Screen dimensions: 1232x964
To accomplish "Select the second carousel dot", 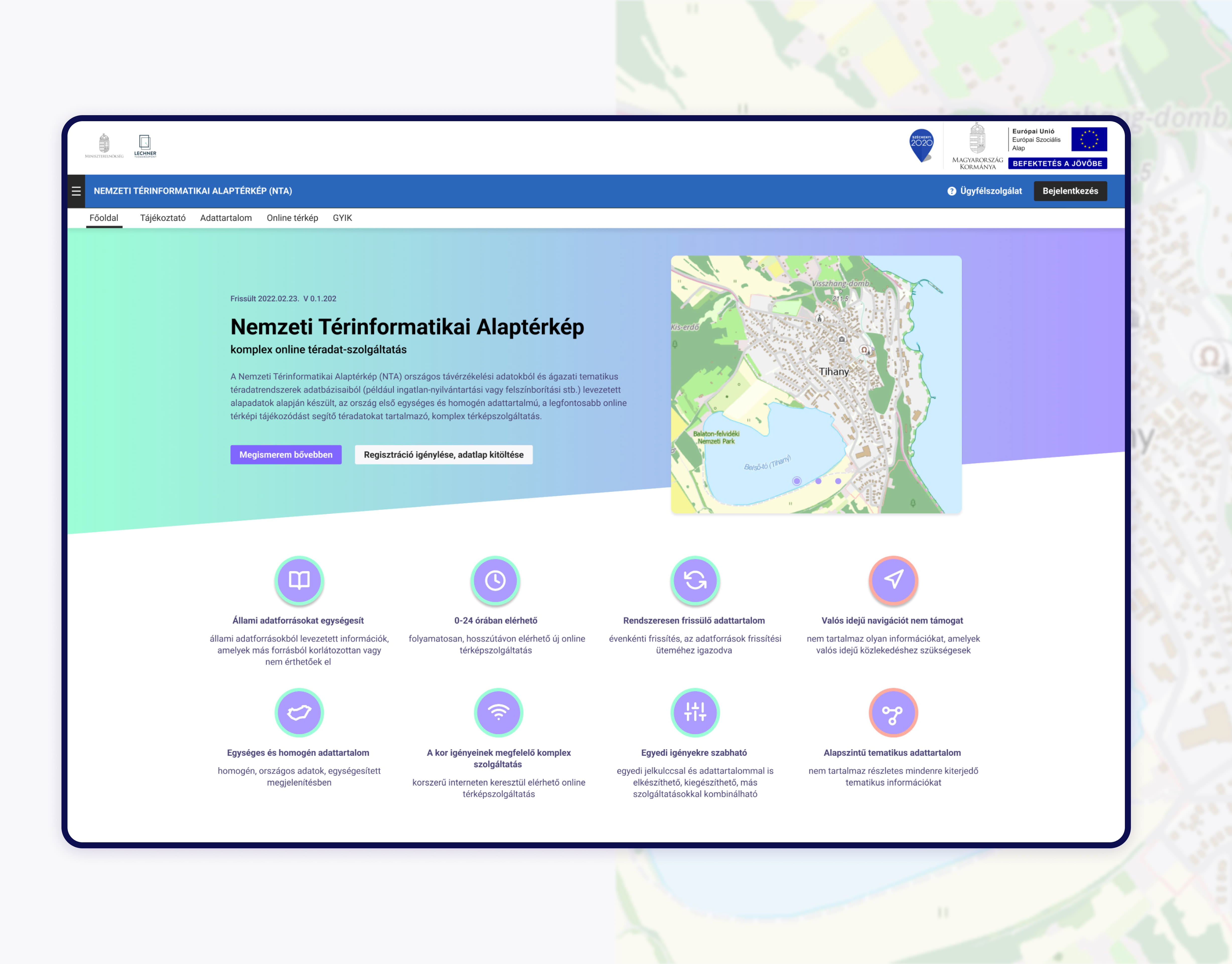I will [818, 481].
